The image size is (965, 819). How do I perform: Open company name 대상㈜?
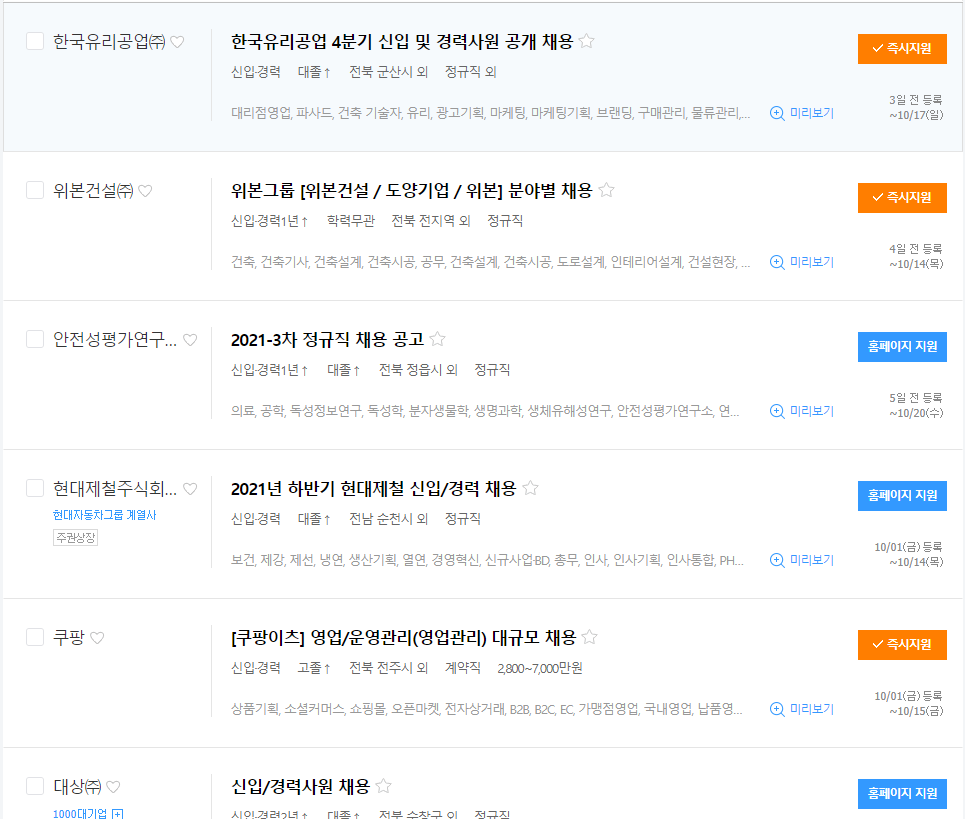(78, 786)
